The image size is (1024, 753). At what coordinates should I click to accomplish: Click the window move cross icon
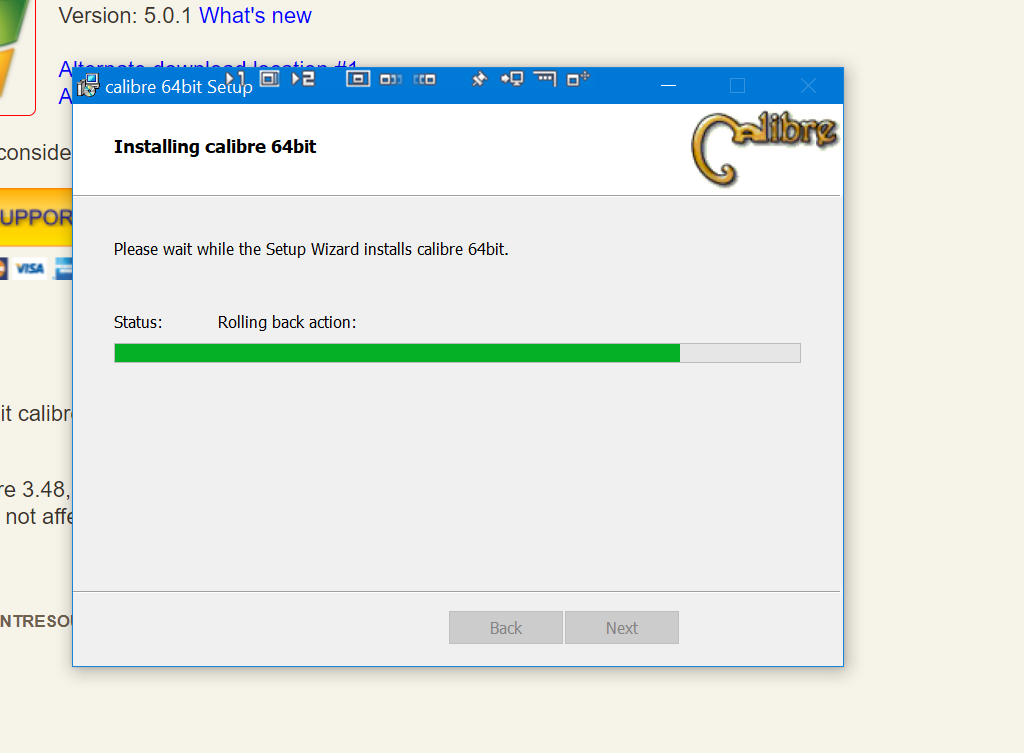578,79
